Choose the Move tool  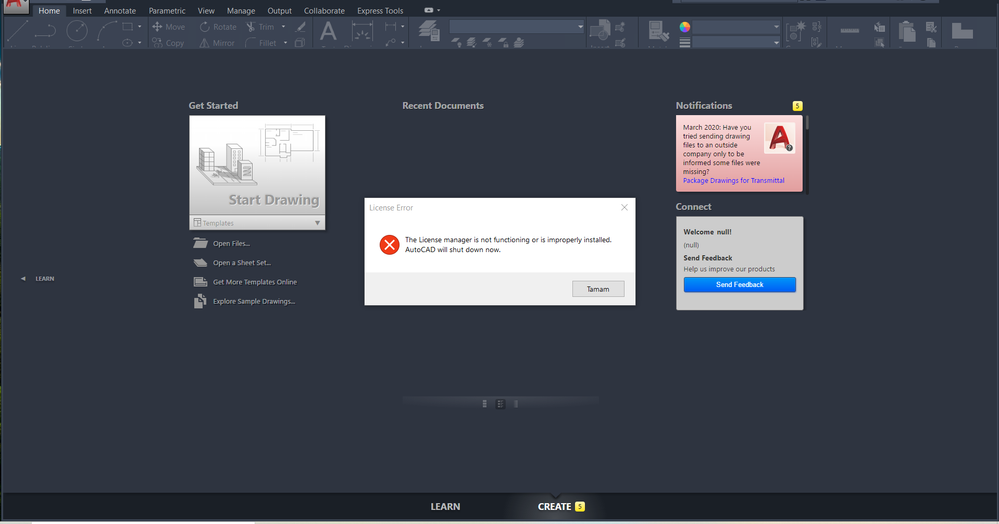(168, 27)
